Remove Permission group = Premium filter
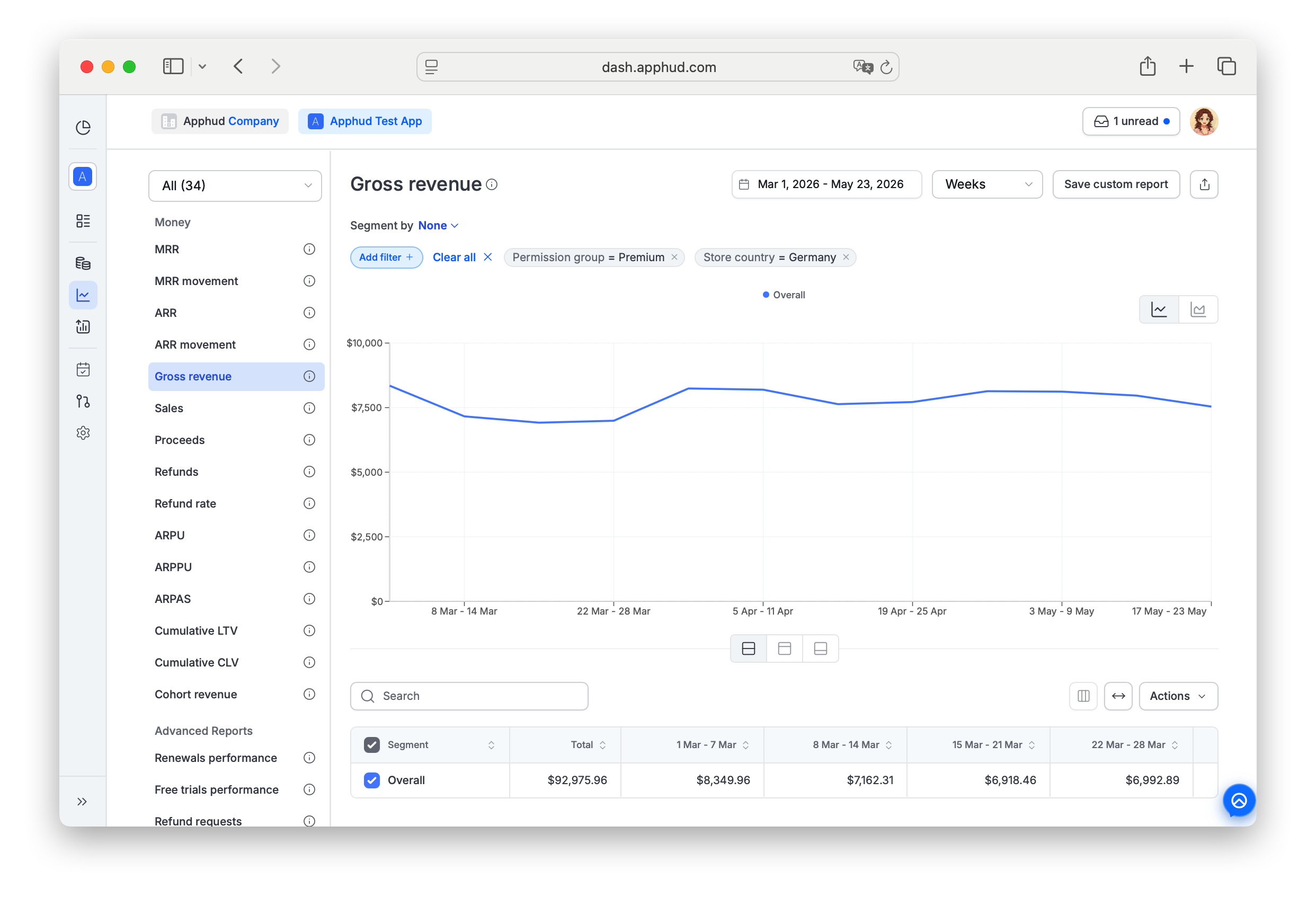 674,257
